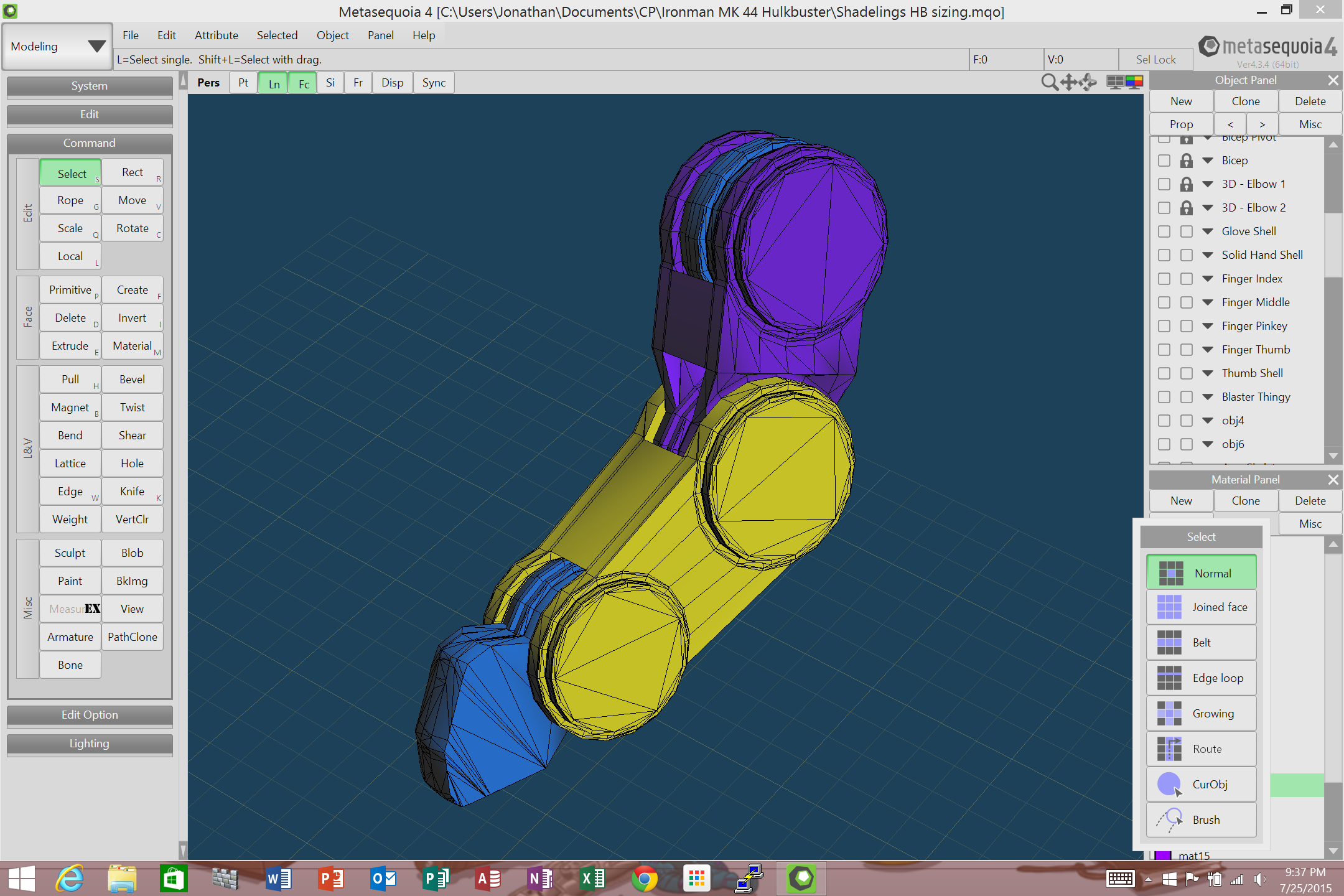The image size is (1344, 896).
Task: Click Clone in the Object Panel
Action: [1246, 101]
